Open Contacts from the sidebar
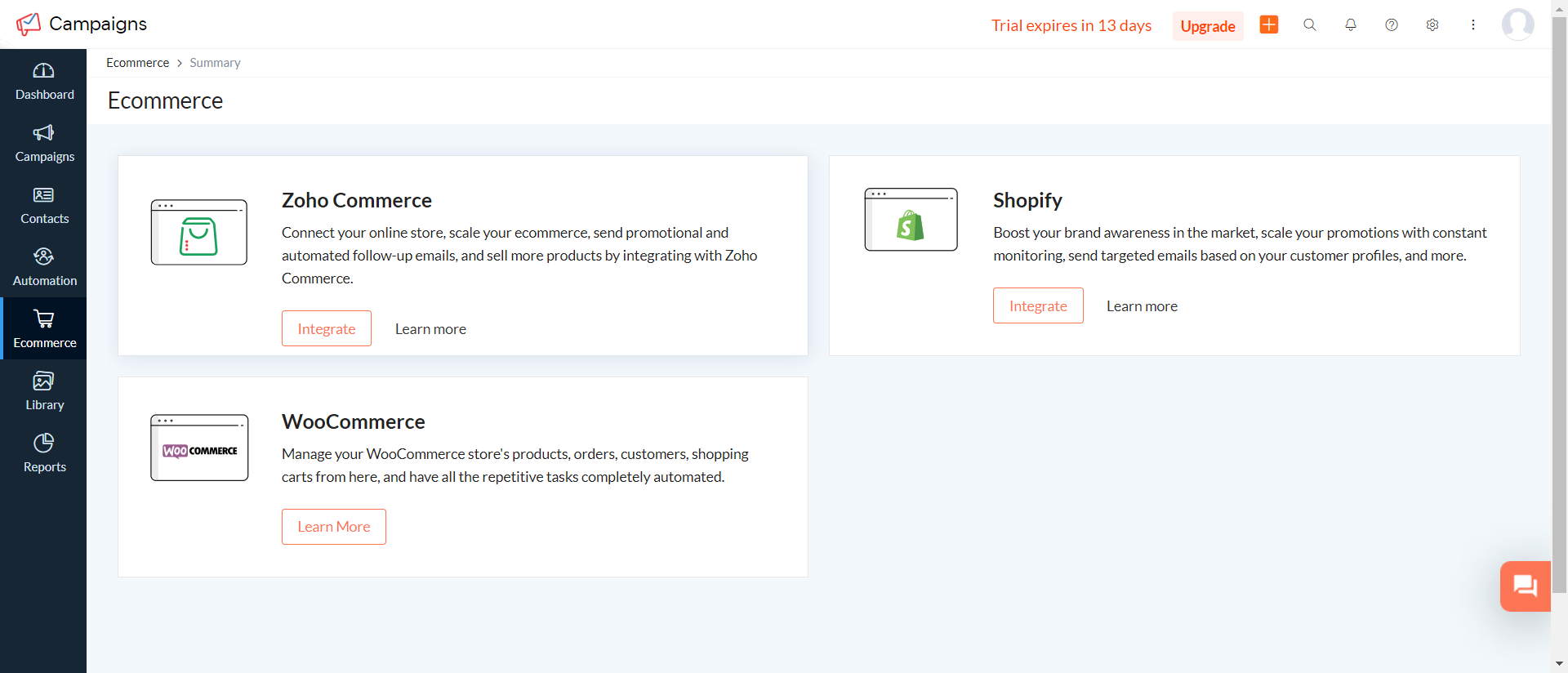This screenshot has width=1568, height=673. [44, 205]
